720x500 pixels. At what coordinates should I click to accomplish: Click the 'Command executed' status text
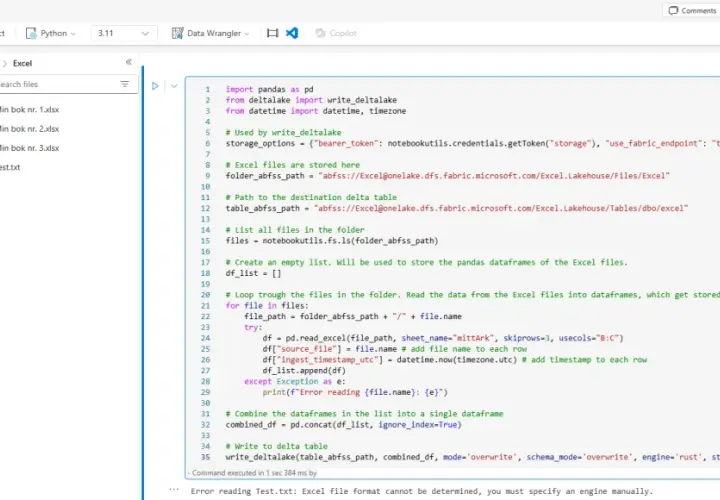pyautogui.click(x=254, y=473)
